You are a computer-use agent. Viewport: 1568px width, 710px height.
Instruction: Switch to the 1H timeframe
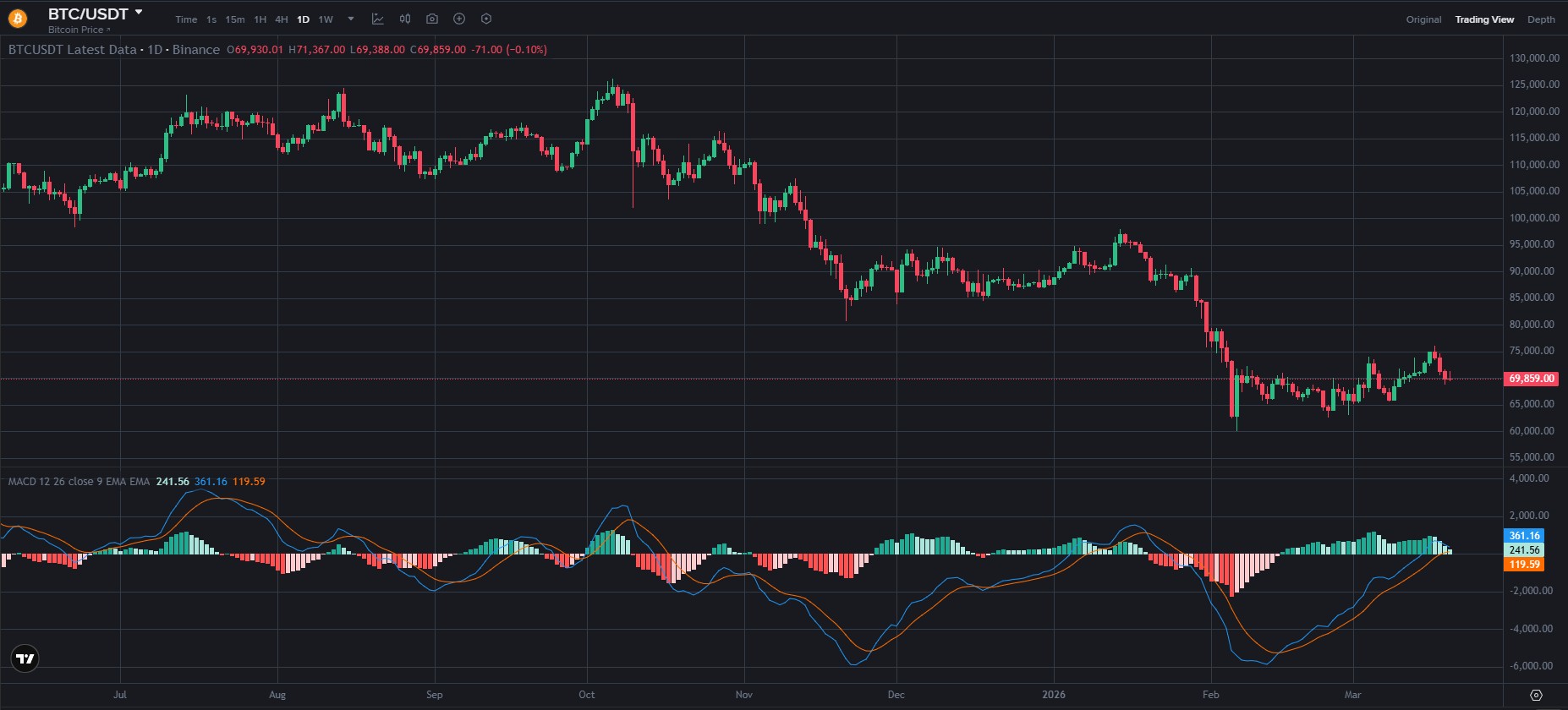pos(260,19)
